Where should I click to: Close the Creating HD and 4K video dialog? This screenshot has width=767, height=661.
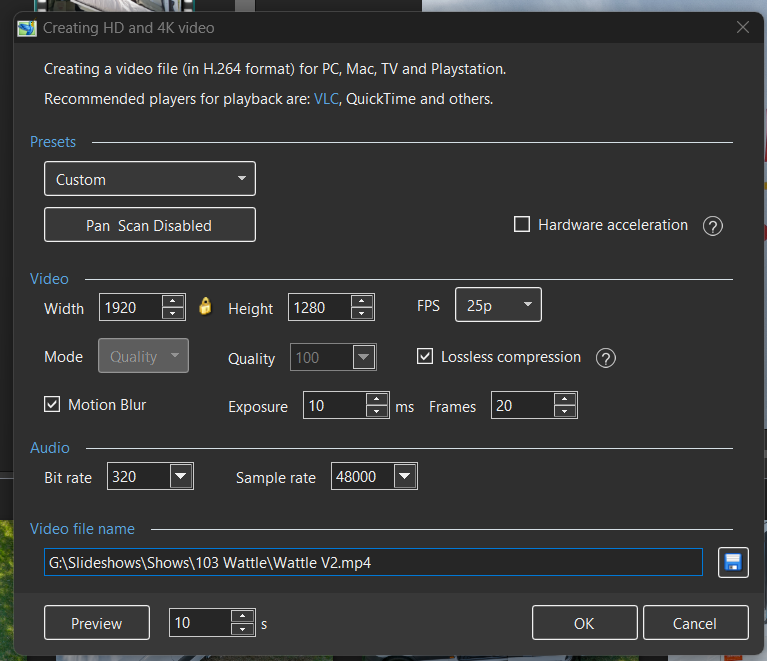click(x=743, y=28)
